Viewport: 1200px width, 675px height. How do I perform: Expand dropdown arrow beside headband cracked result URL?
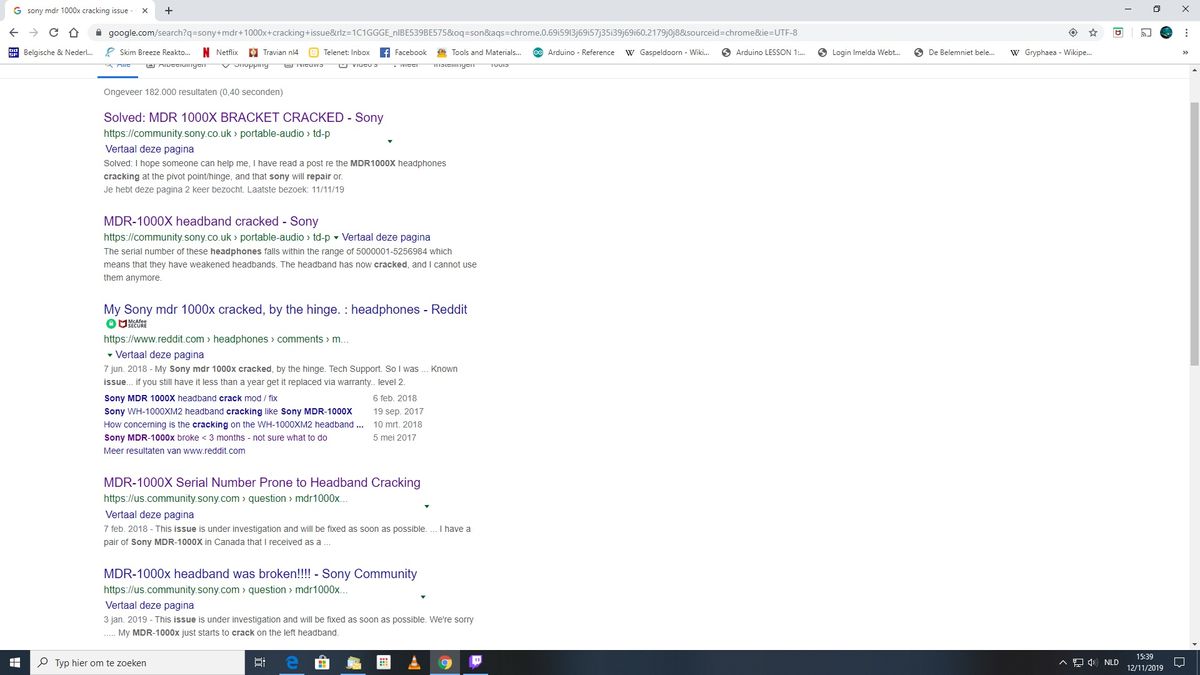[336, 238]
